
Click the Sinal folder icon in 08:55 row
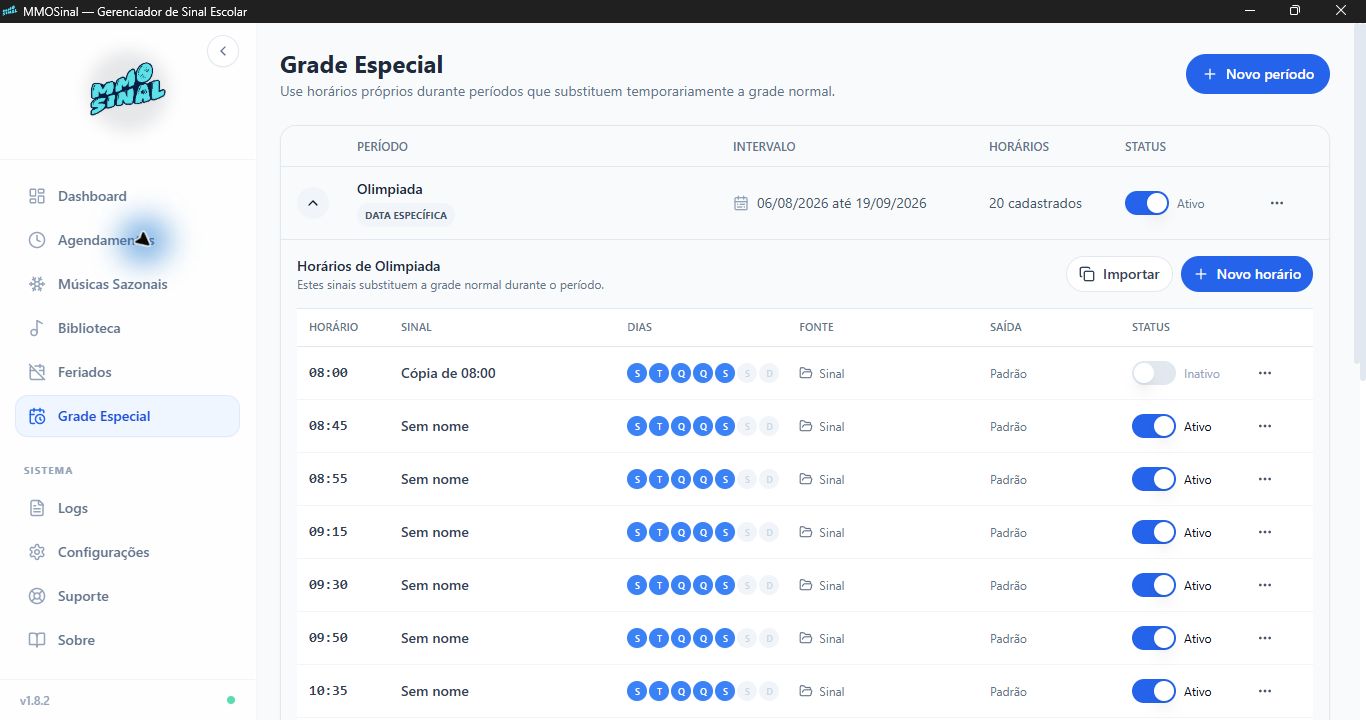click(x=806, y=479)
